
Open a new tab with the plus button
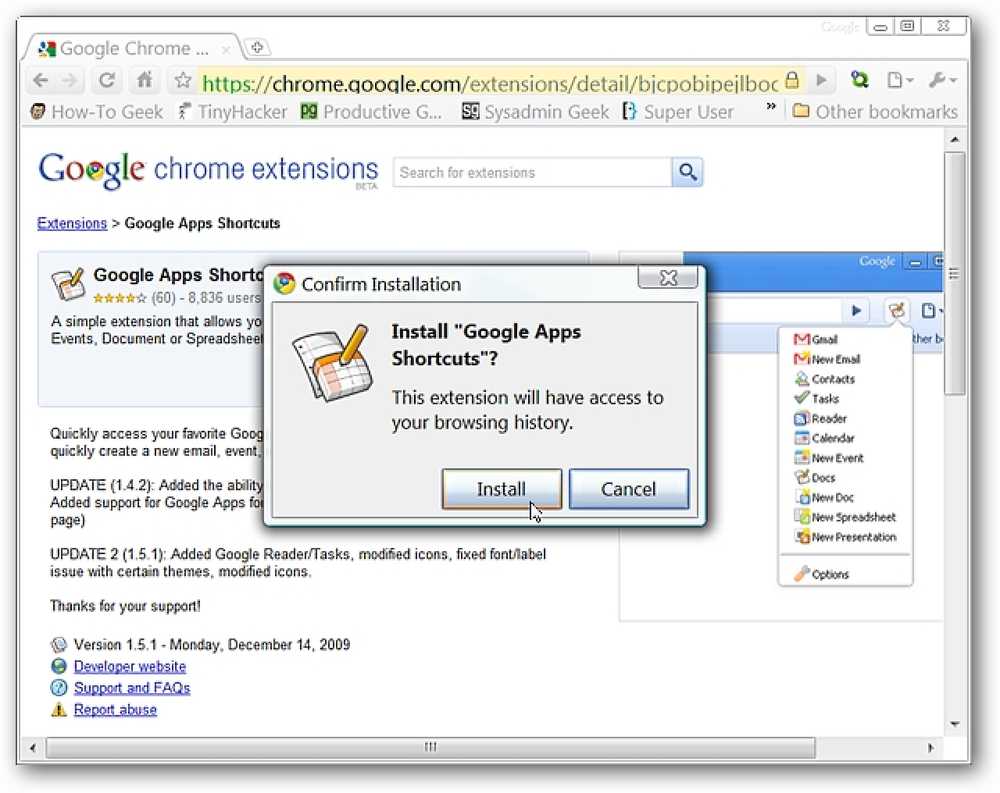click(x=257, y=47)
